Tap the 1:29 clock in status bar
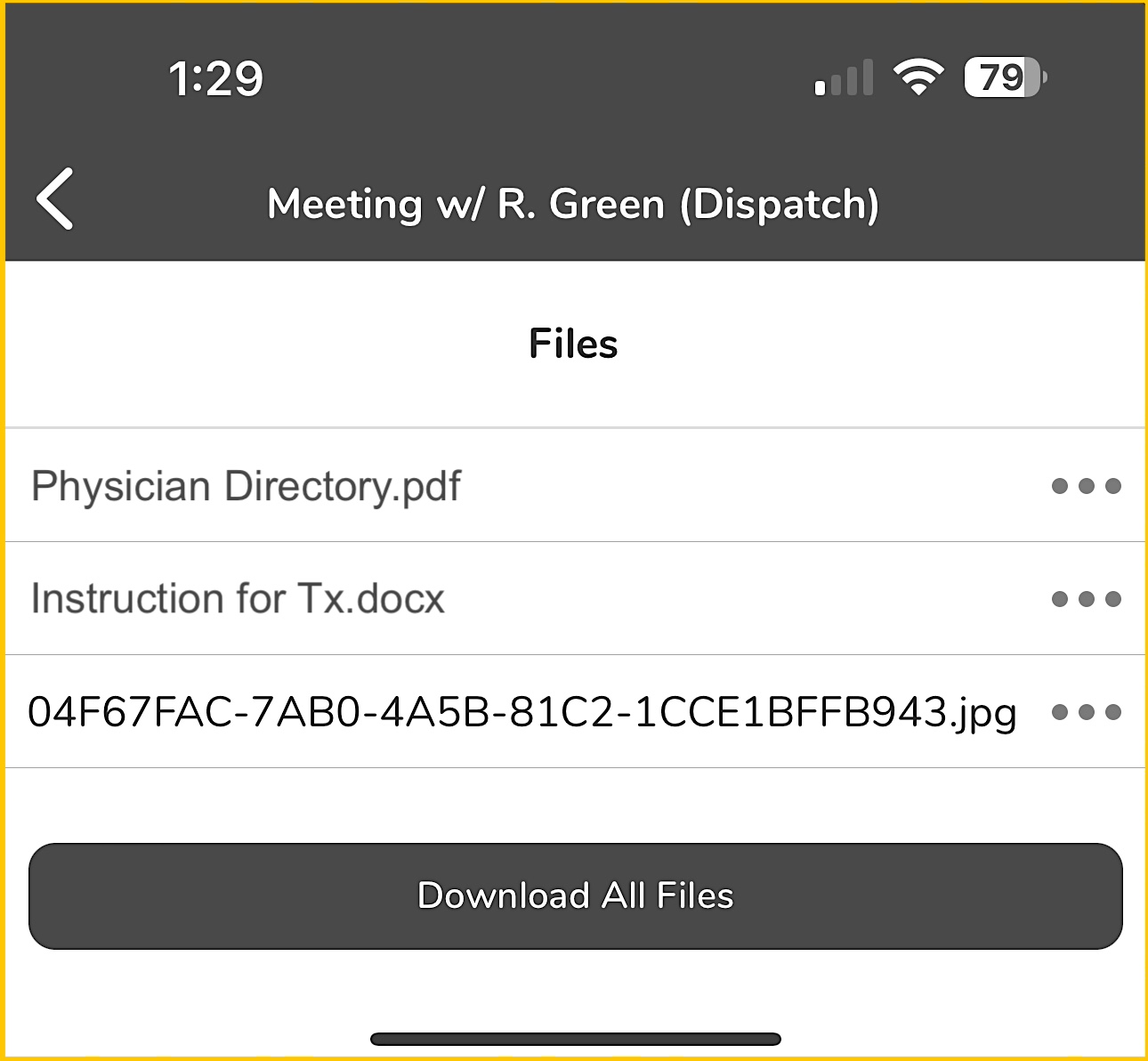Viewport: 1148px width, 1061px height. point(216,78)
